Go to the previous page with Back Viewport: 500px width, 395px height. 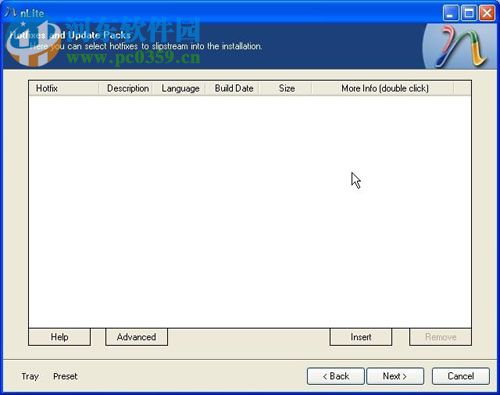click(x=336, y=376)
